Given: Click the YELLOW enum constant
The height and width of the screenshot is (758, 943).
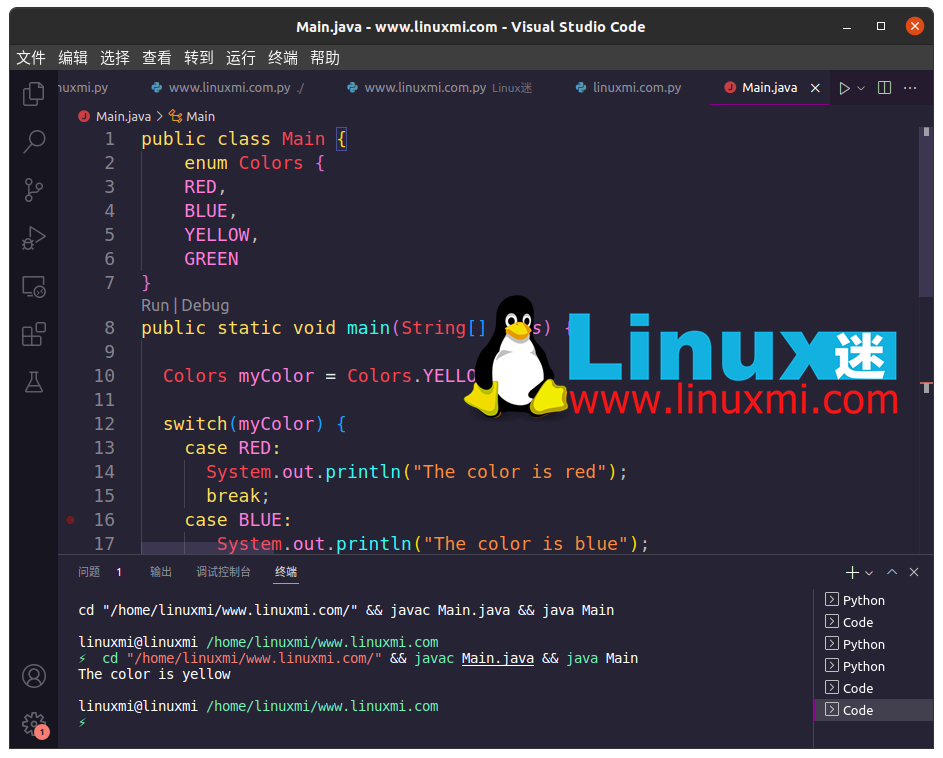Looking at the screenshot, I should pyautogui.click(x=217, y=235).
